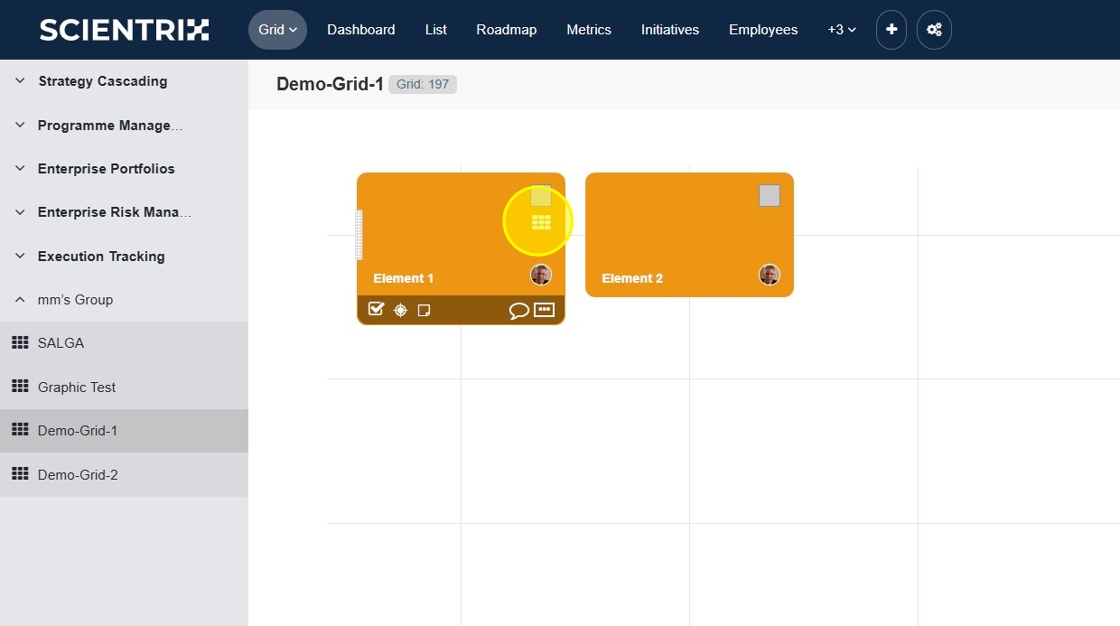Expand the +3 more menu

coord(841,30)
